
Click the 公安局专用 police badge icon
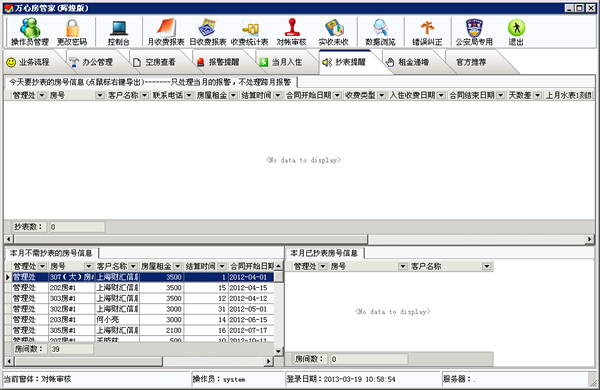click(x=474, y=32)
